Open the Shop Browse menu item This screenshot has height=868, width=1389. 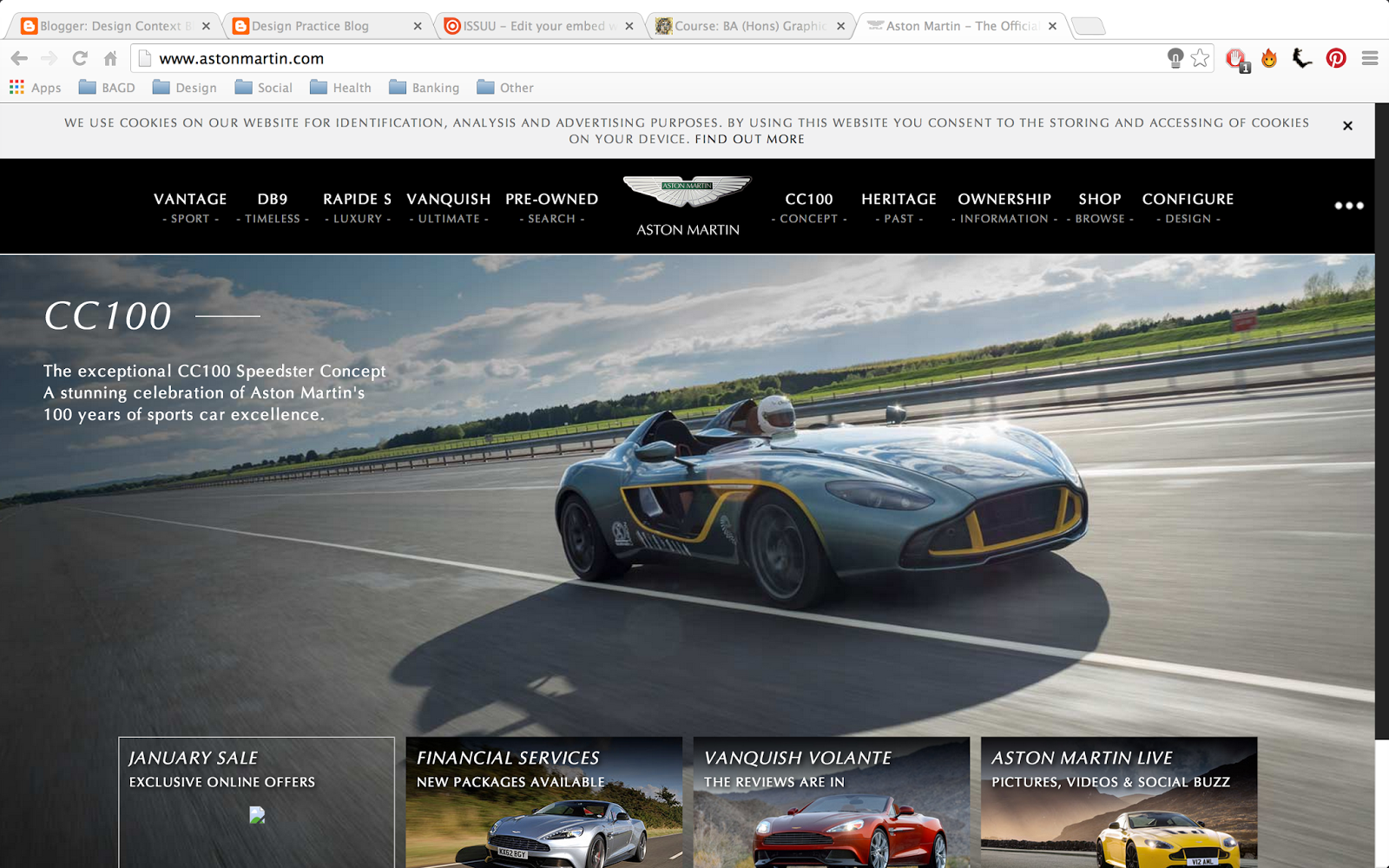point(1100,207)
